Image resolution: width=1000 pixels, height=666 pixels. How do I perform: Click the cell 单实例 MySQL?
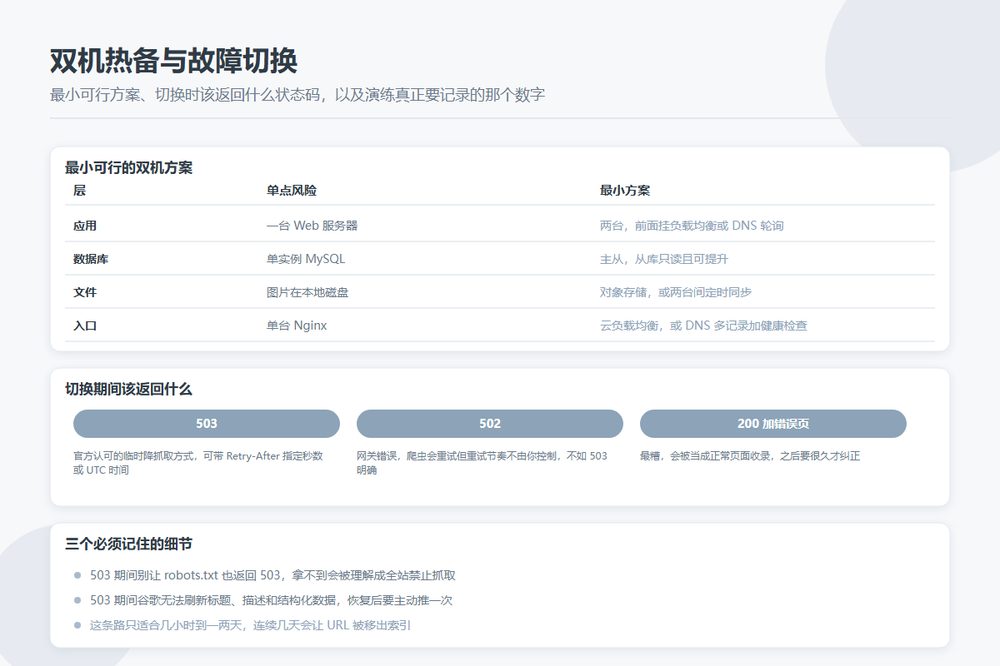tap(305, 259)
